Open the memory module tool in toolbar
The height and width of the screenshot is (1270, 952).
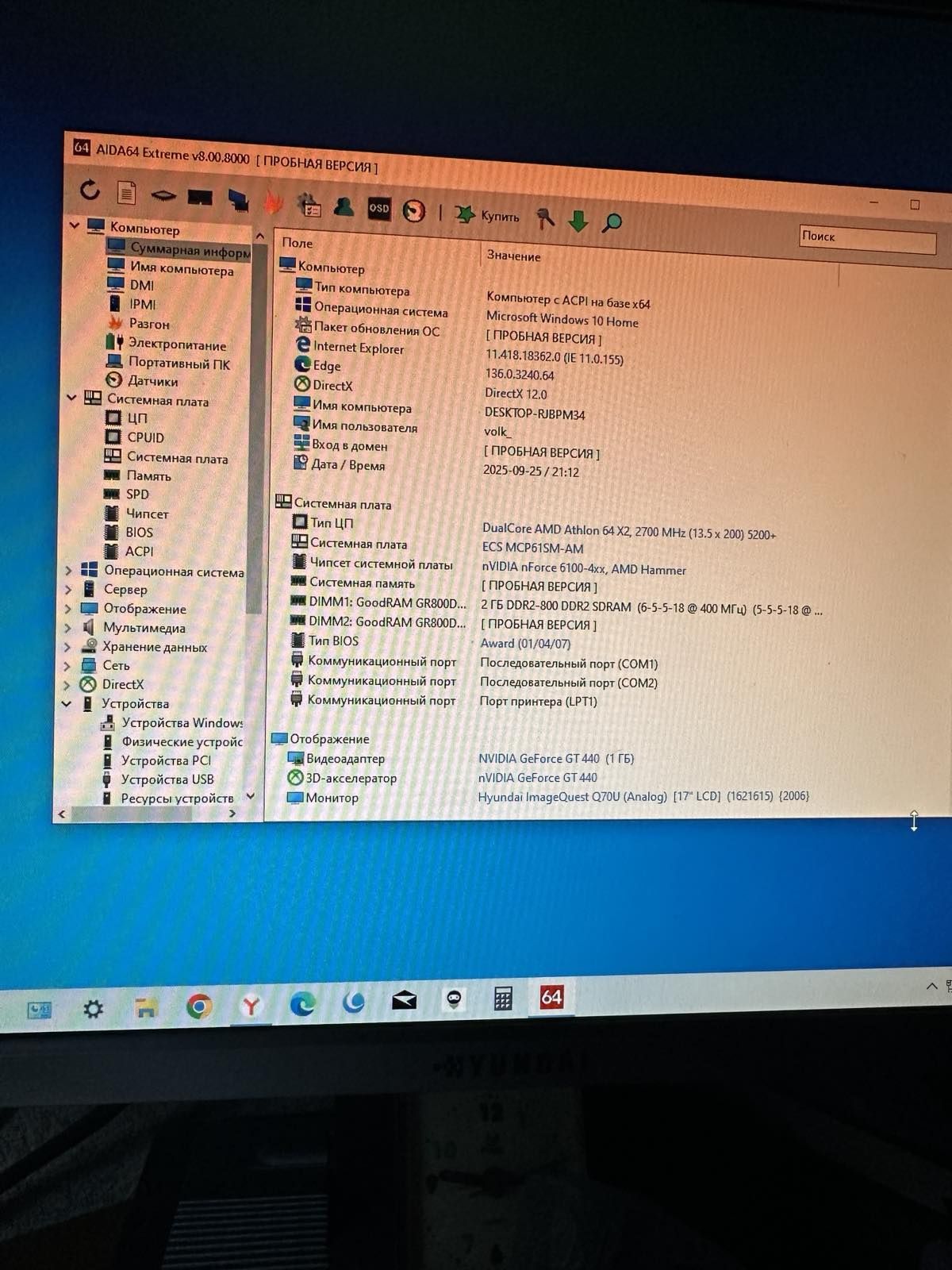tap(200, 197)
